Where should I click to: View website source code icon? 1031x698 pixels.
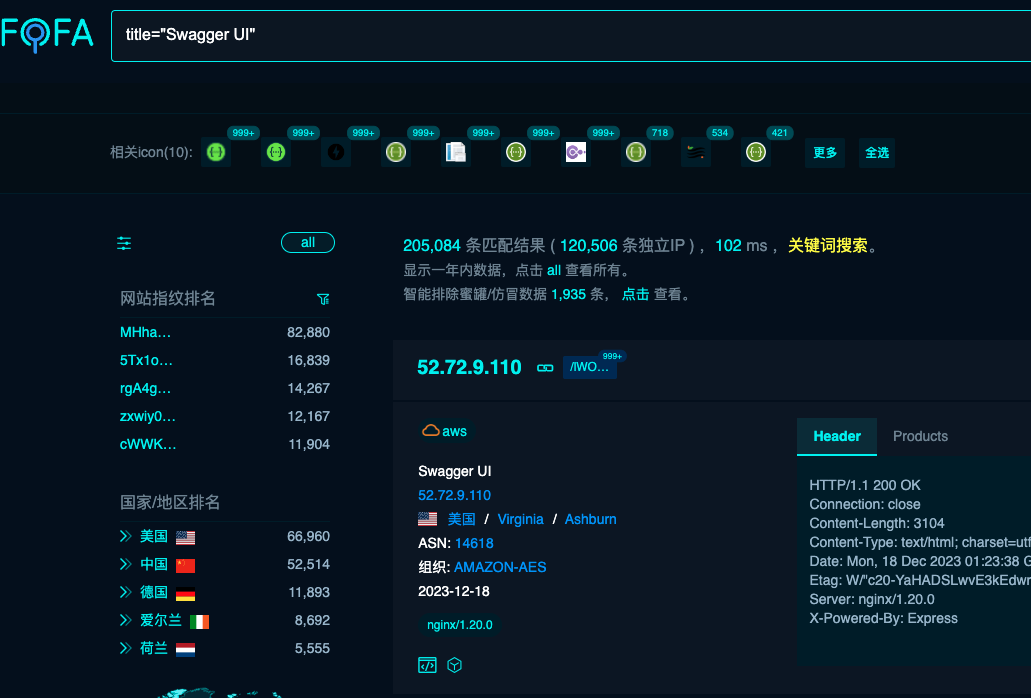(427, 665)
